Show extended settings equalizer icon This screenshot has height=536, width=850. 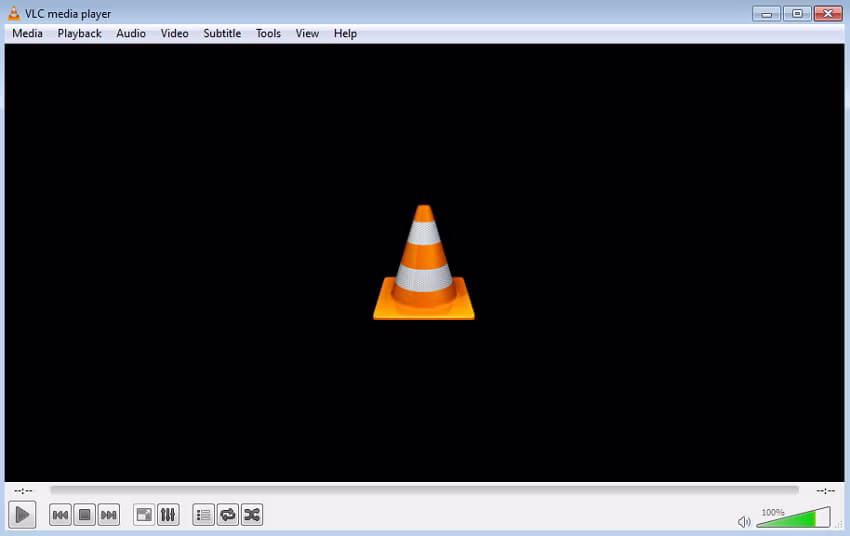point(168,515)
